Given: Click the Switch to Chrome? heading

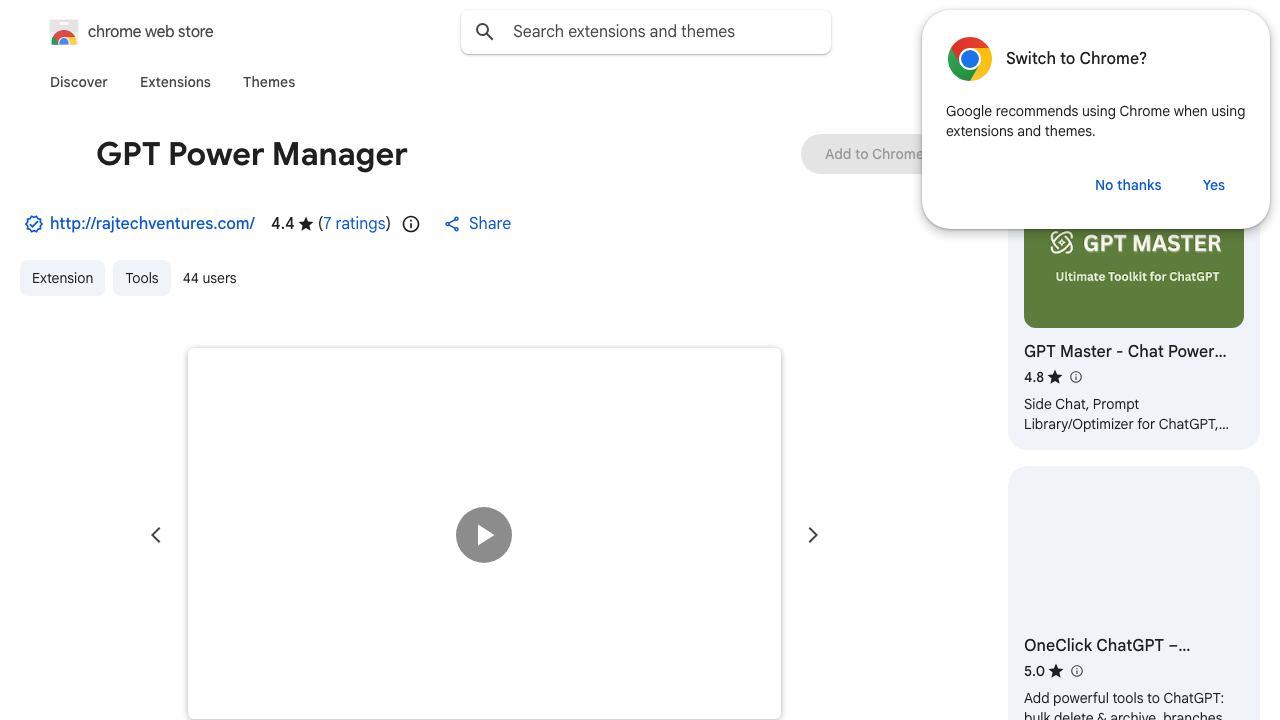Looking at the screenshot, I should click(x=1076, y=59).
